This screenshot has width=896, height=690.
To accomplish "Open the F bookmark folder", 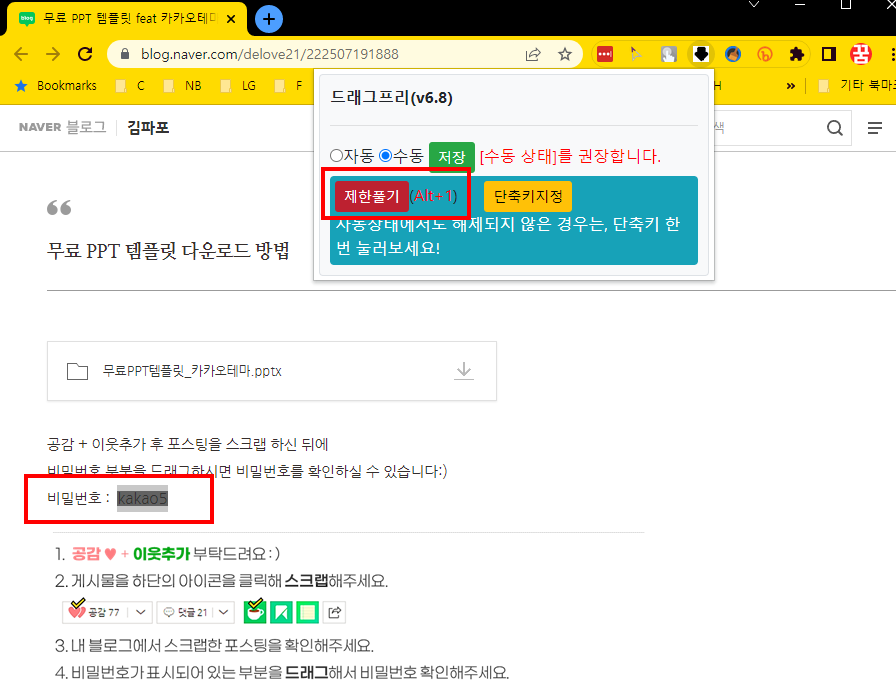I will (289, 86).
